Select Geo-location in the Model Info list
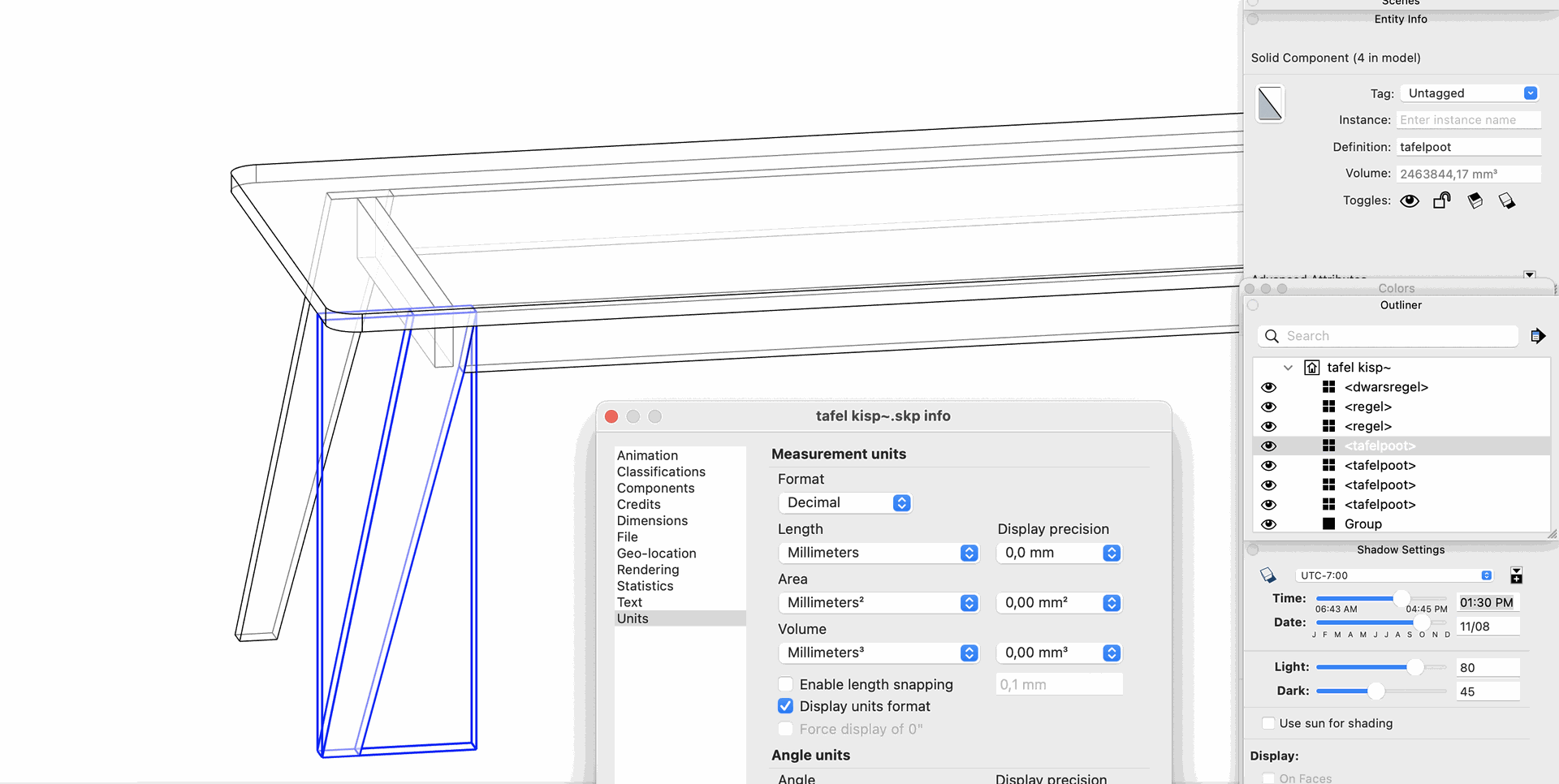 [656, 554]
